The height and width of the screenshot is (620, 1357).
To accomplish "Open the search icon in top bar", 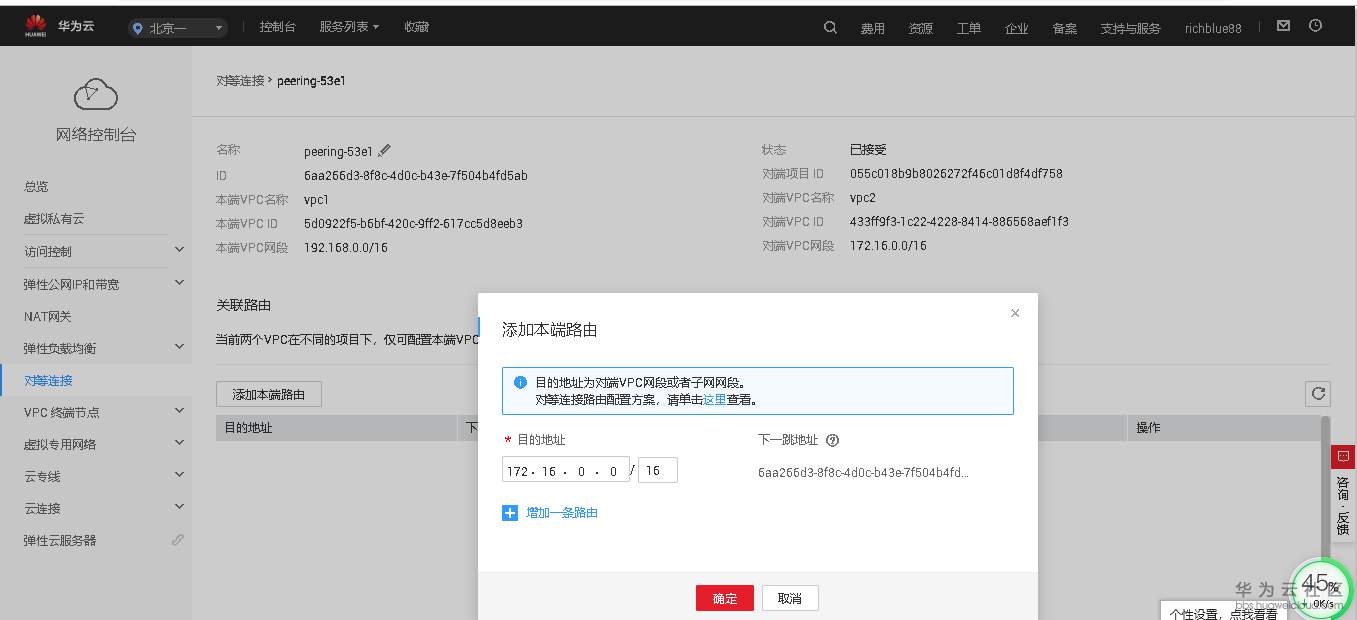I will (x=830, y=28).
